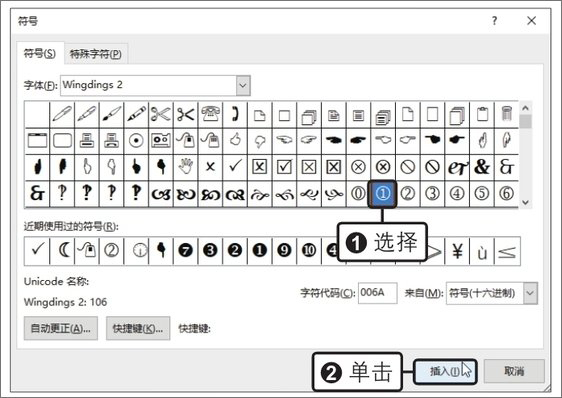Select the clipboard symbol in the first row
Image resolution: width=562 pixels, height=398 pixels.
[482, 115]
